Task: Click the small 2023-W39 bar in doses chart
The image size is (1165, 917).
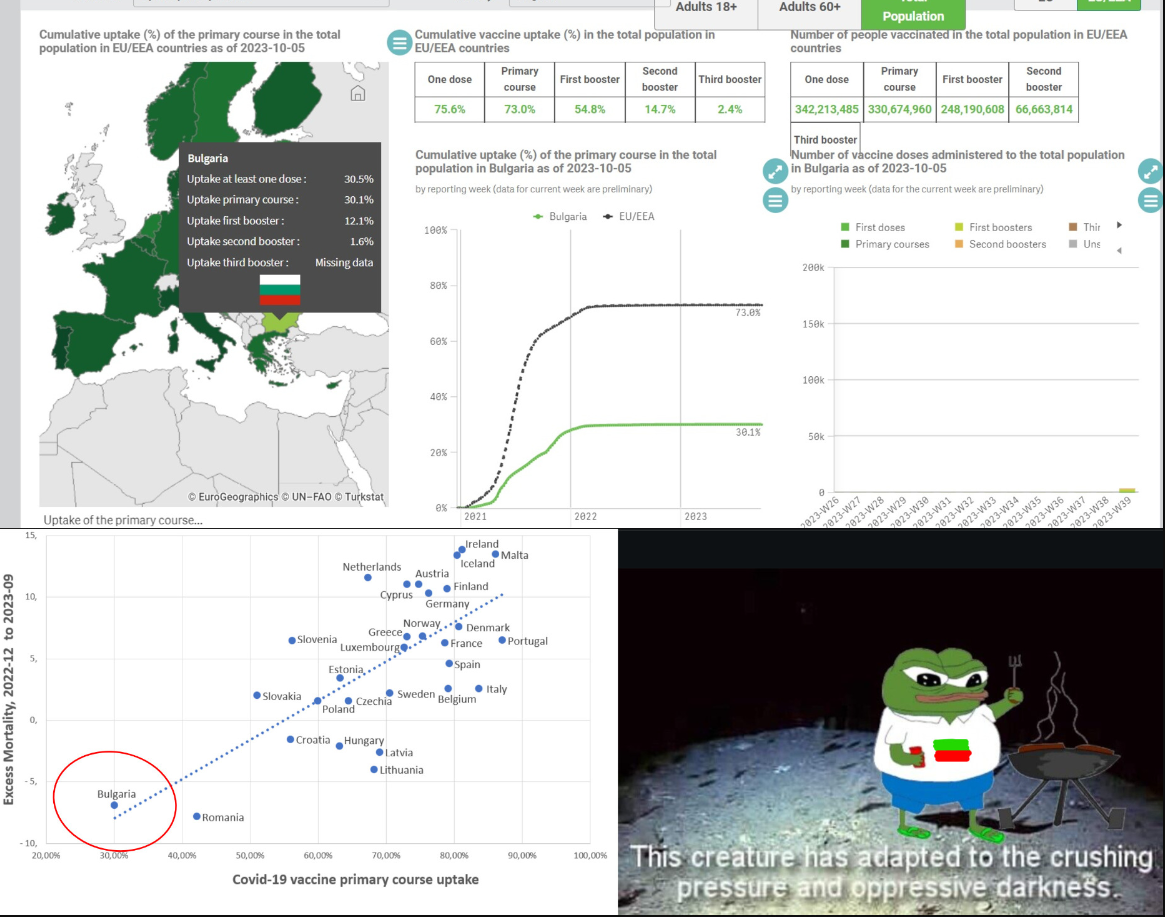Action: pos(1126,490)
